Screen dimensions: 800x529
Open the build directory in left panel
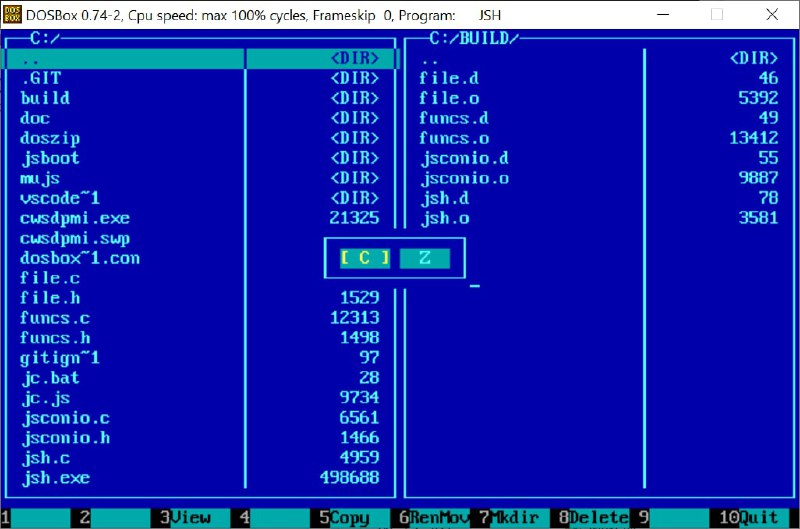coord(45,98)
